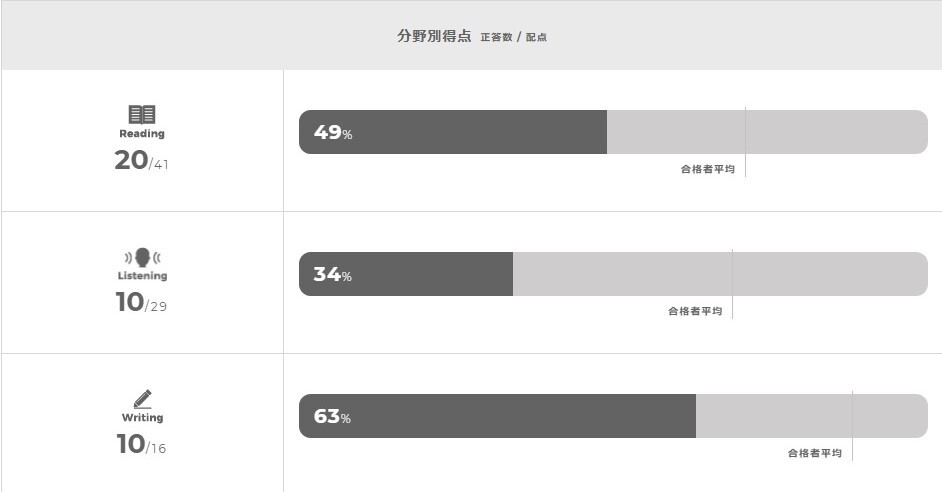Click the dark 34% Listening progress bar
The height and width of the screenshot is (492, 942).
406,274
